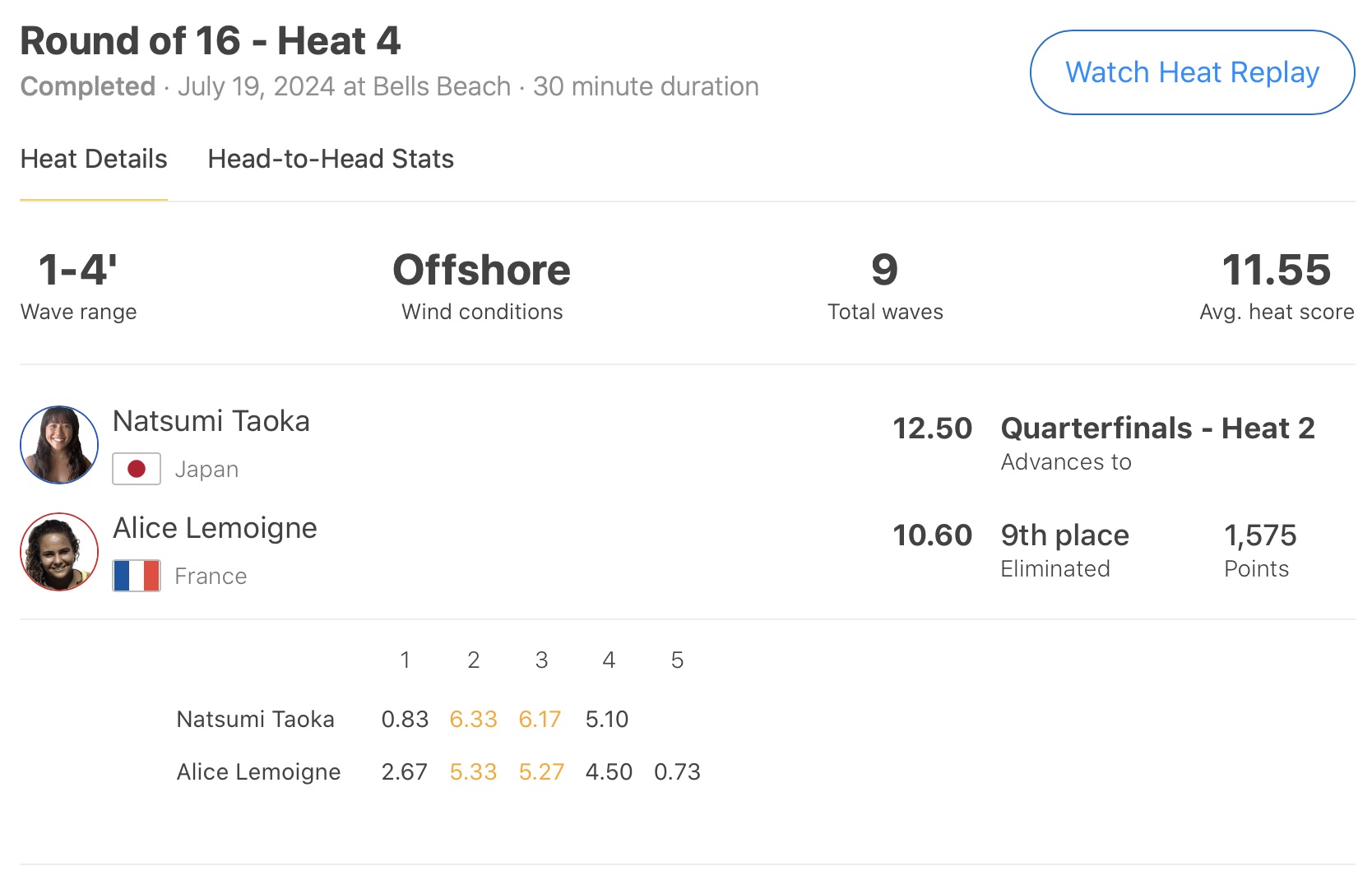Click the Watch Heat Replay button
1372x880 pixels.
click(1192, 72)
